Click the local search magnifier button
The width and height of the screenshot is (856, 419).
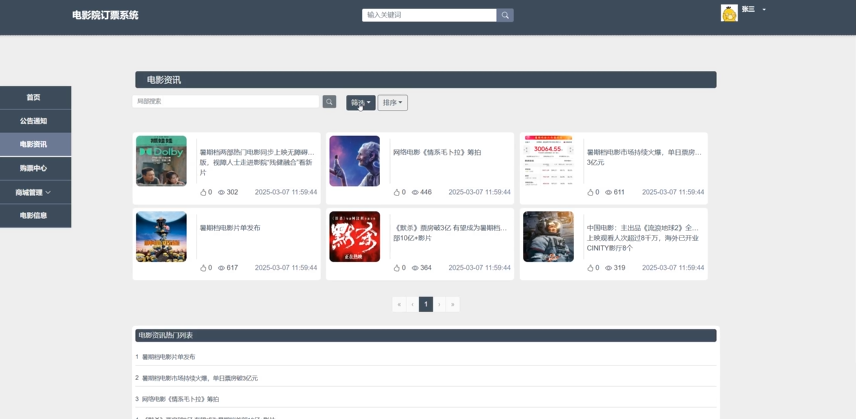pyautogui.click(x=329, y=101)
